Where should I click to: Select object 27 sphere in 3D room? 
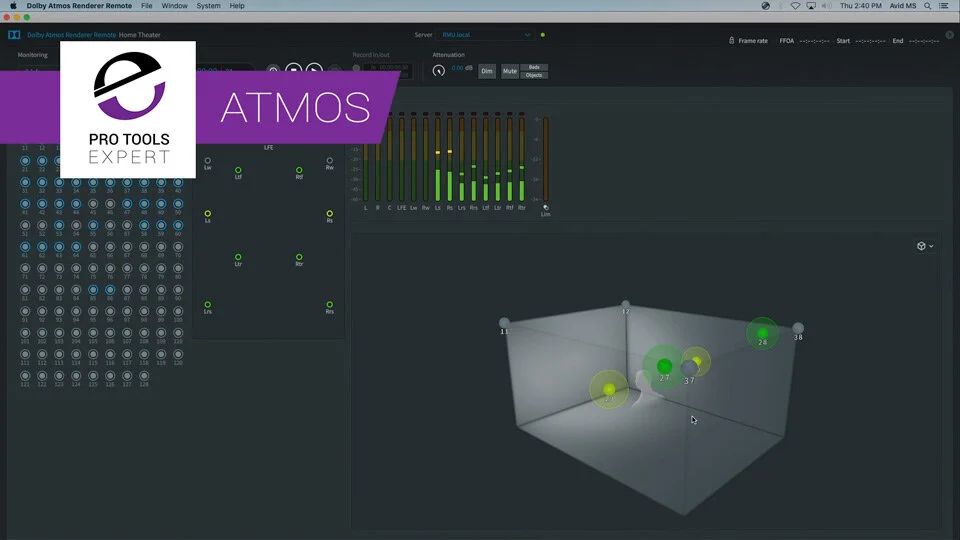point(664,366)
